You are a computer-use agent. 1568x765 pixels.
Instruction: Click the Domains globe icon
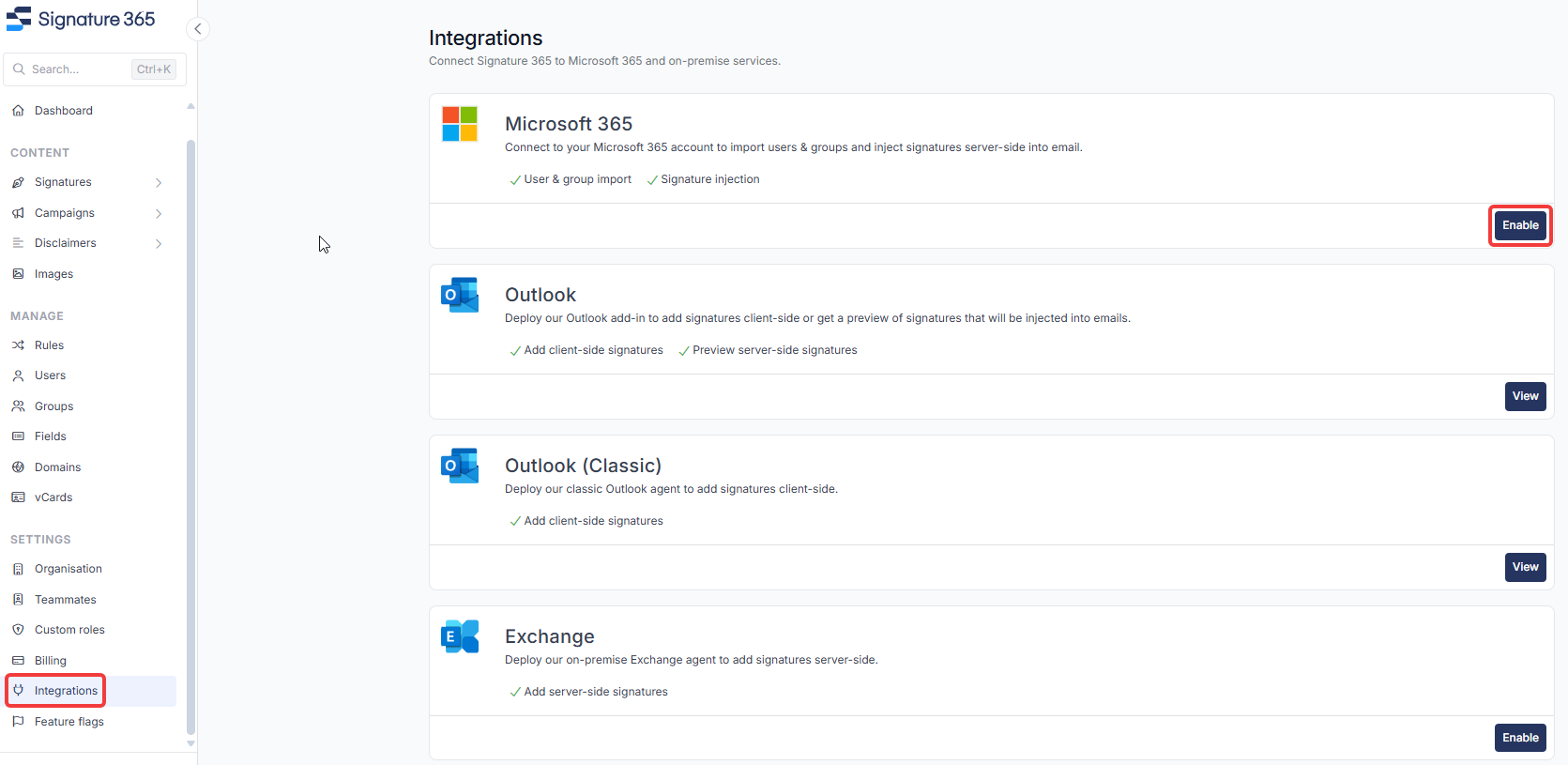tap(18, 467)
